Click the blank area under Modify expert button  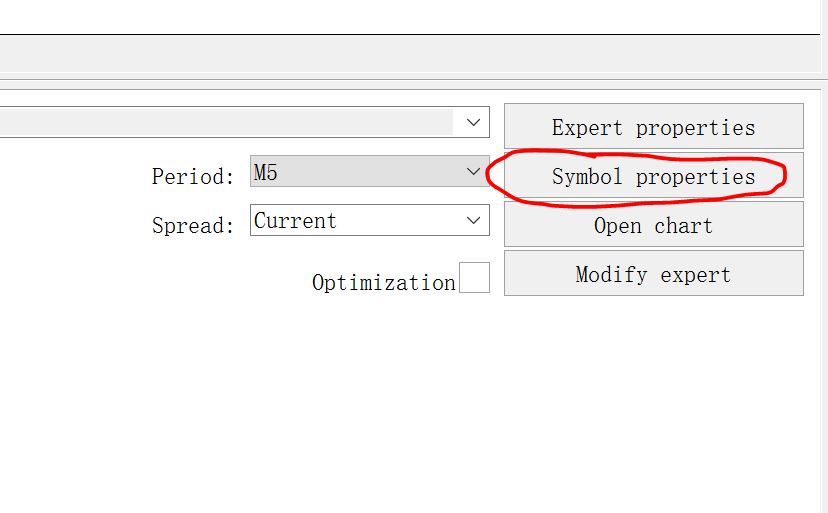654,370
